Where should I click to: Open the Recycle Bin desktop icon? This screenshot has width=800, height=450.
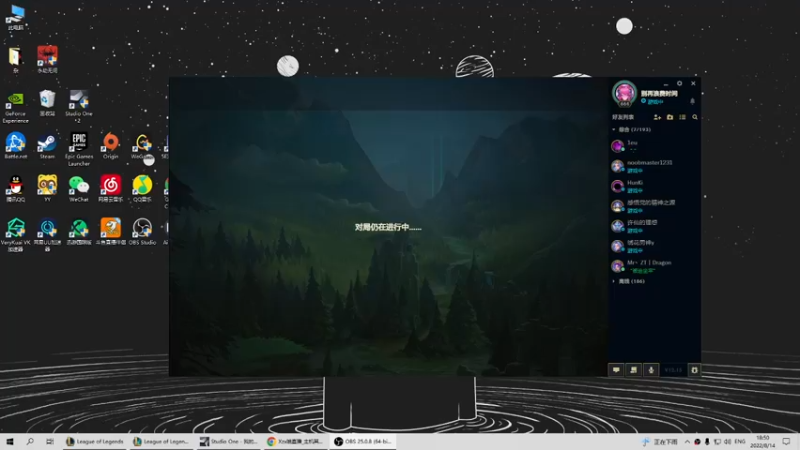pos(47,103)
